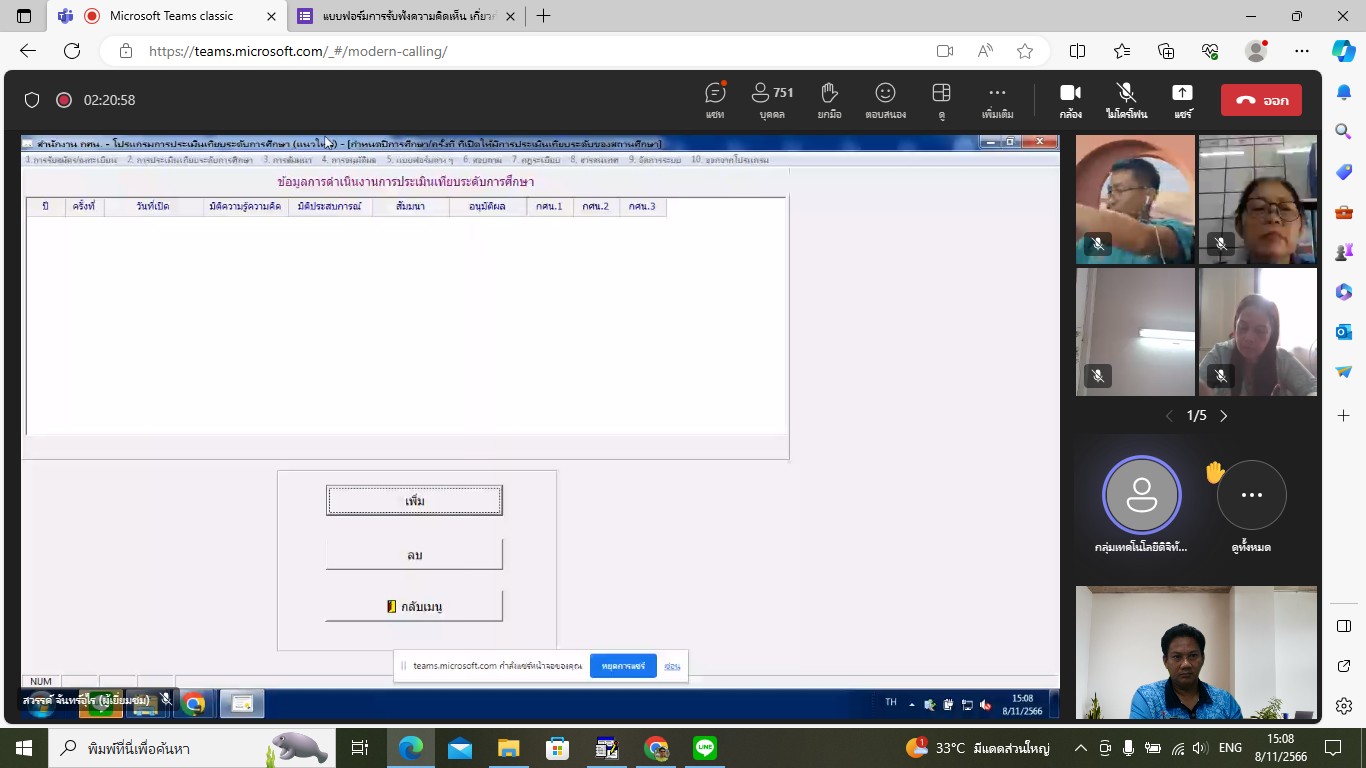This screenshot has width=1366, height=768.
Task: Open view all participants ellipsis bubble
Action: pyautogui.click(x=1251, y=495)
